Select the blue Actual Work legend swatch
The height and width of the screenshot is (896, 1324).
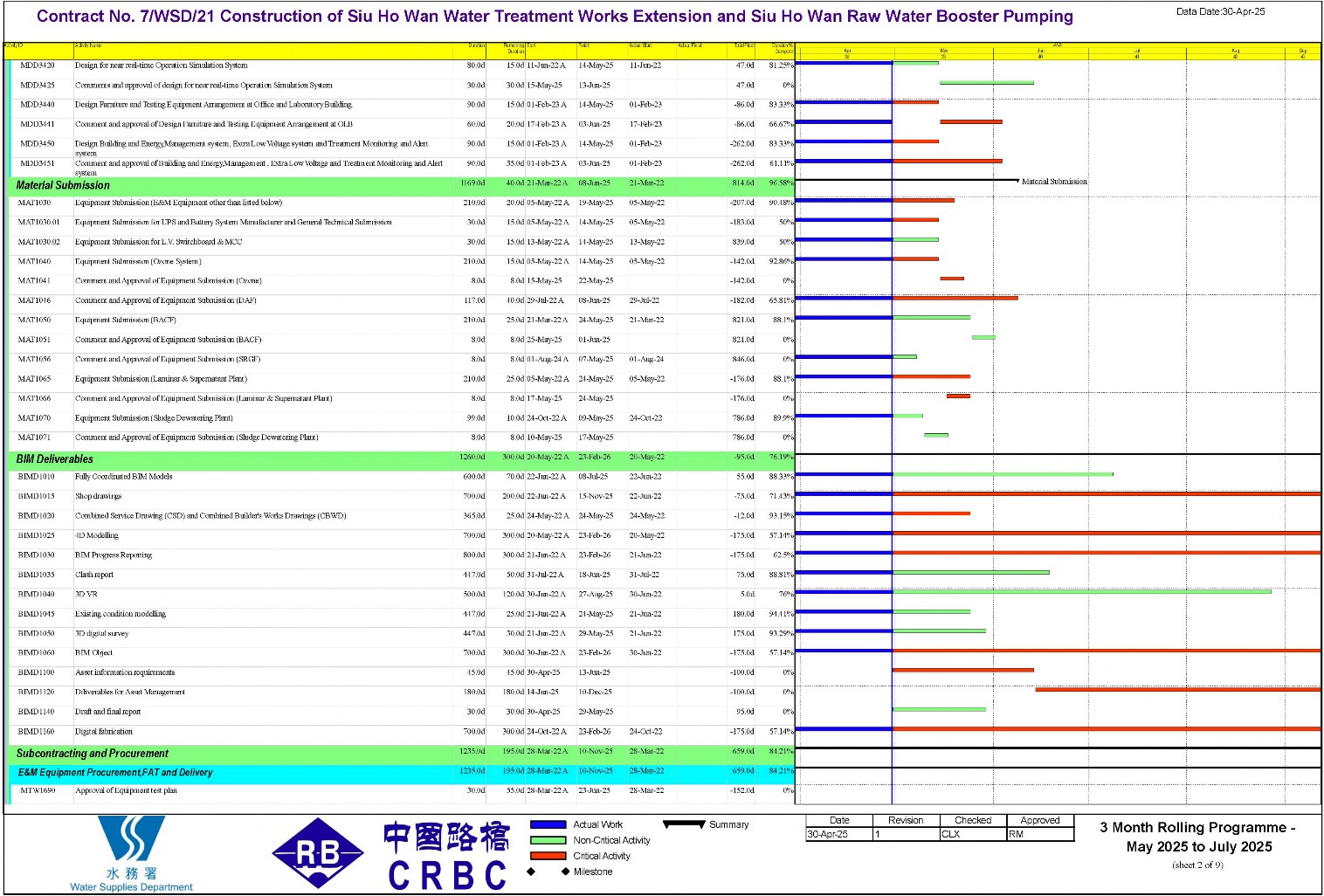click(548, 824)
